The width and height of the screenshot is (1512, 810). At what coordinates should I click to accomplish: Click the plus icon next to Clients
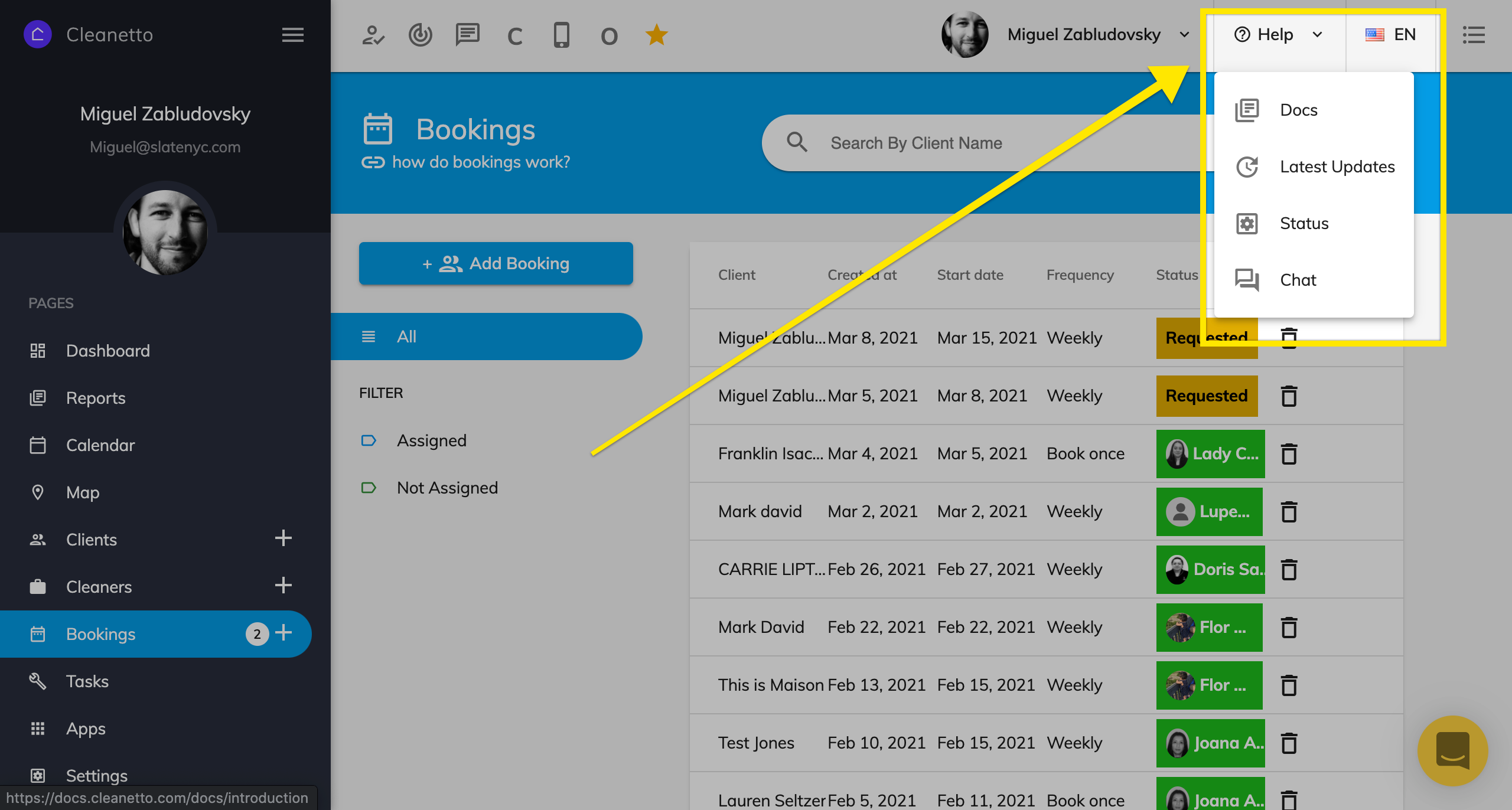[283, 538]
